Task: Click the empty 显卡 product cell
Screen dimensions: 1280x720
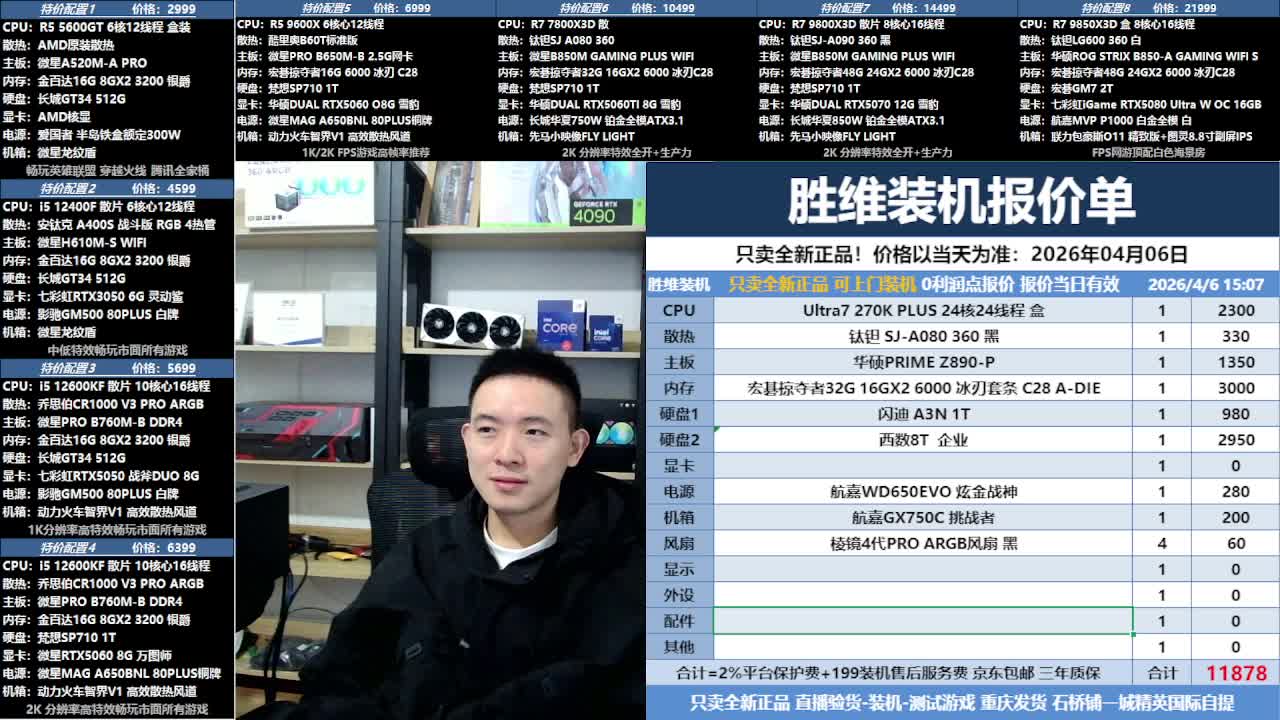Action: point(922,466)
